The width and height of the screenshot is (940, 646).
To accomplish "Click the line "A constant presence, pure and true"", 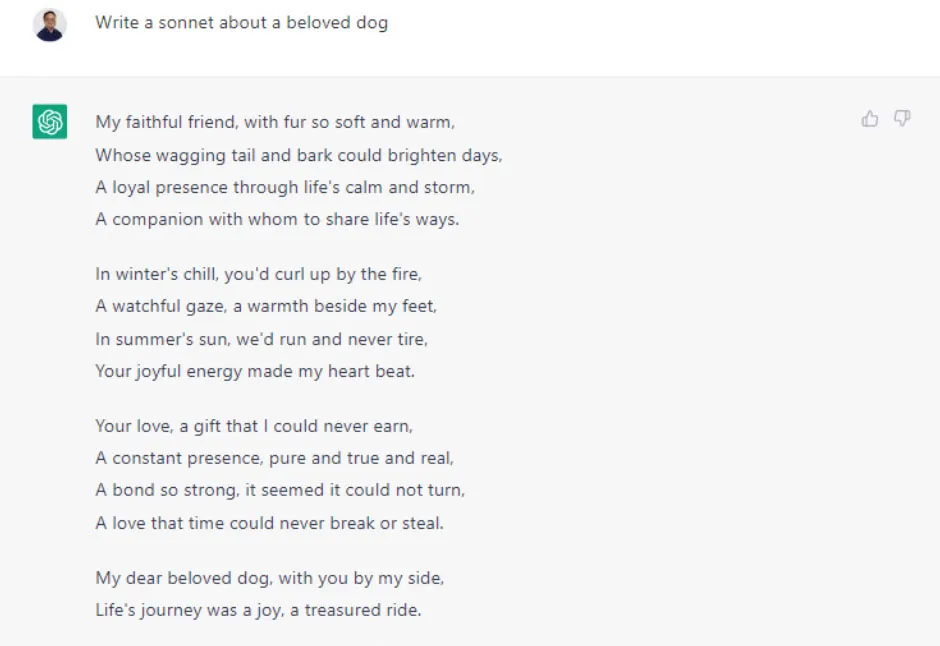I will coord(274,458).
